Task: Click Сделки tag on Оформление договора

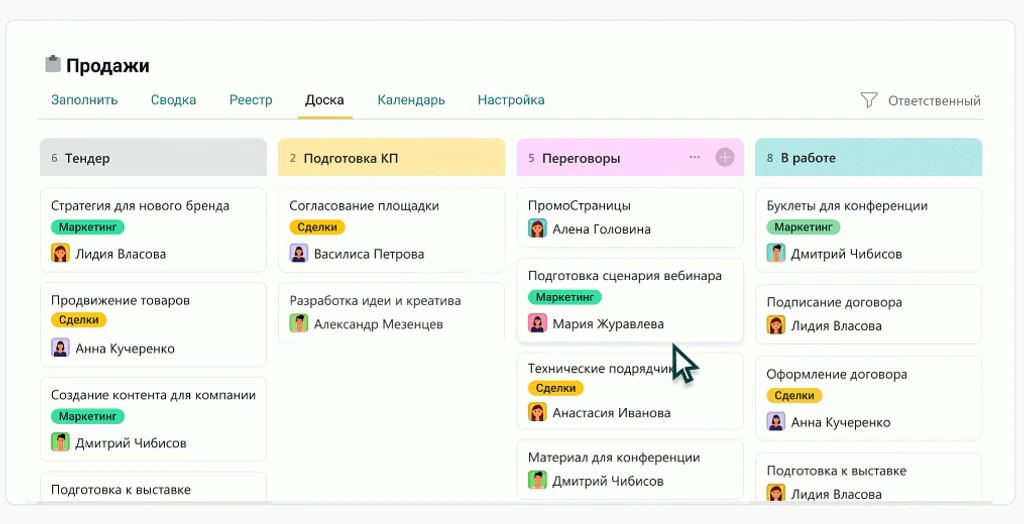Action: tap(794, 396)
